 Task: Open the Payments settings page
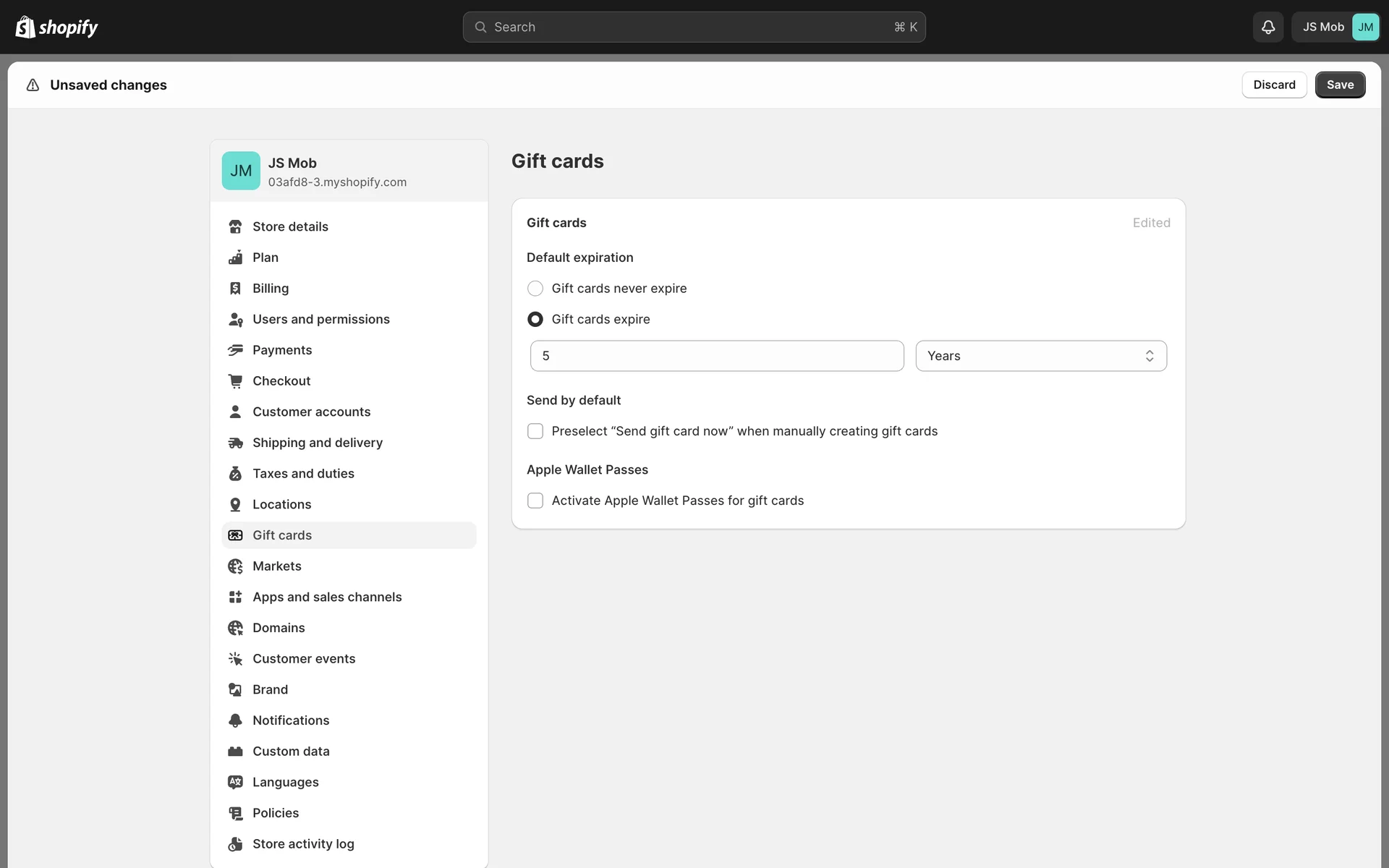click(x=282, y=350)
